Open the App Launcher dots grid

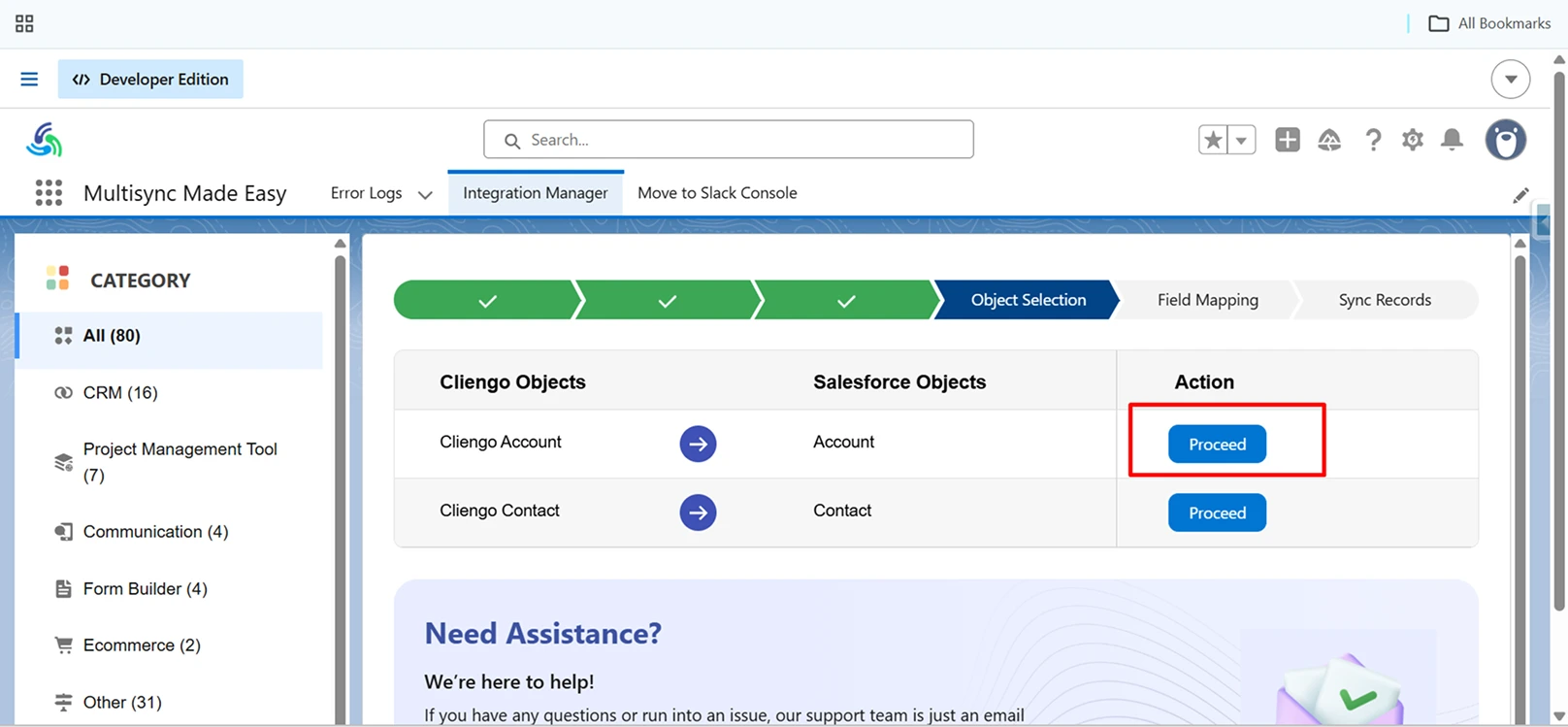pos(49,193)
